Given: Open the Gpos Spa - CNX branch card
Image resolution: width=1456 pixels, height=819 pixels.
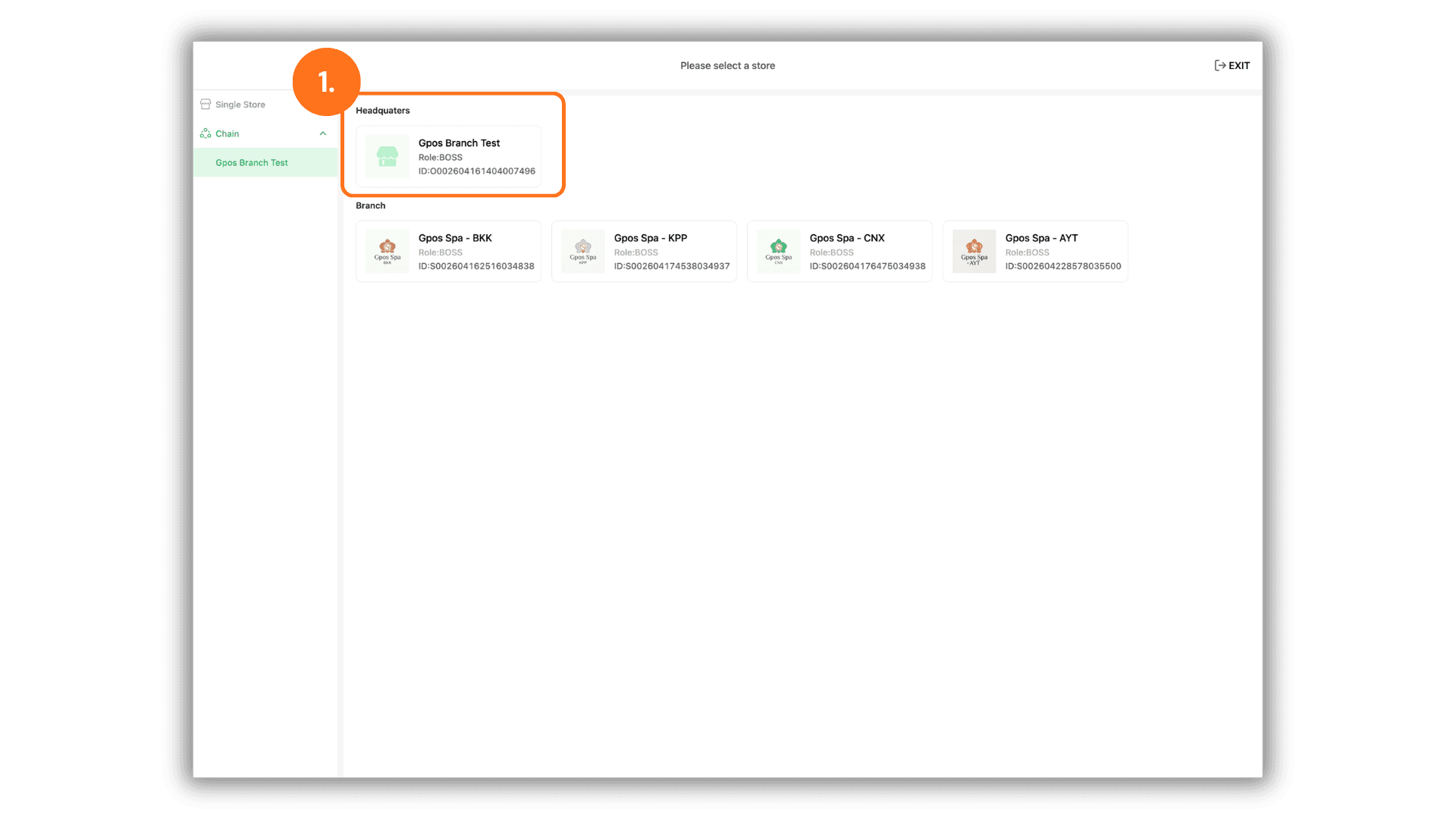Looking at the screenshot, I should (840, 252).
